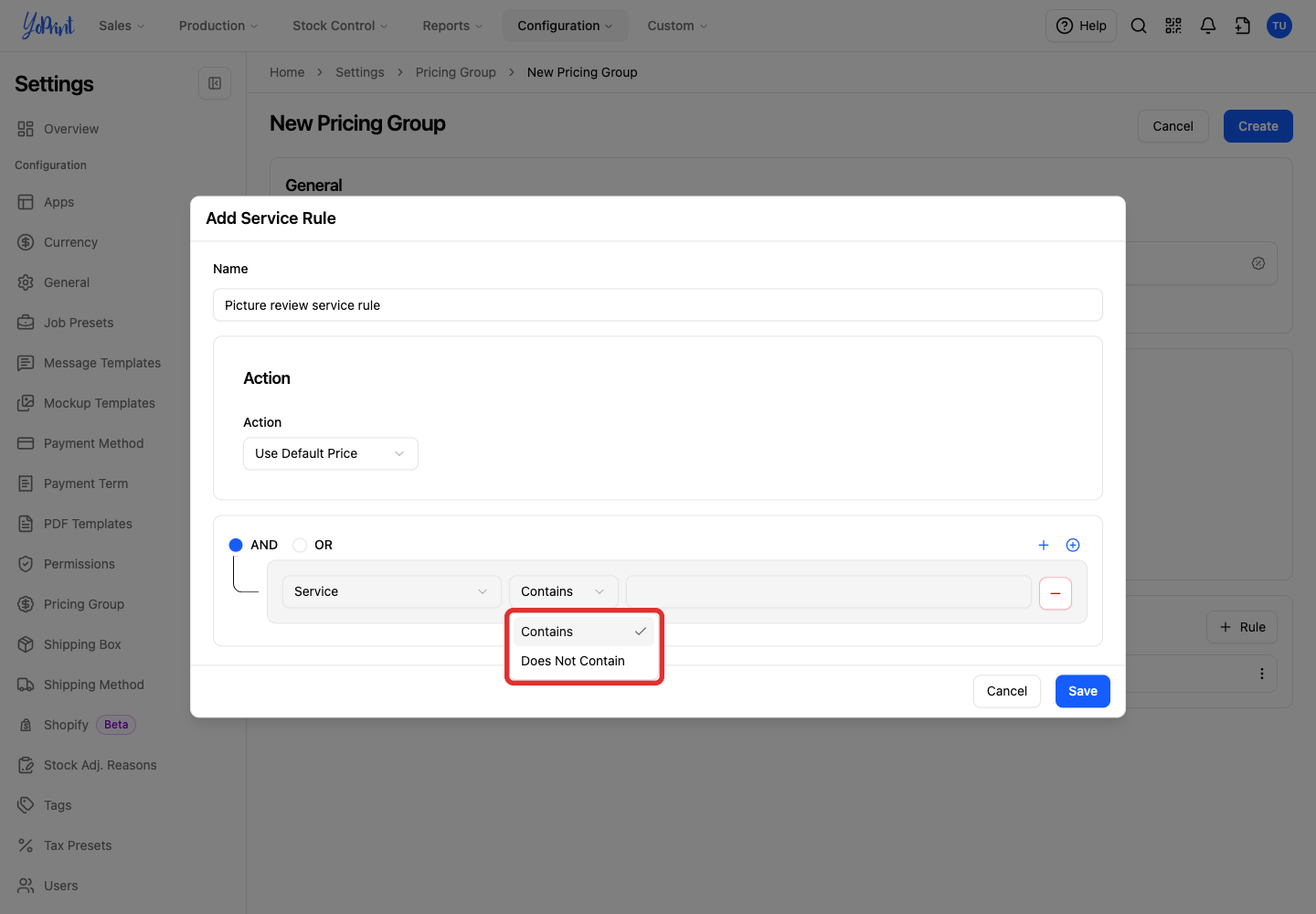This screenshot has width=1316, height=914.
Task: Select the AND radio button
Action: (236, 545)
